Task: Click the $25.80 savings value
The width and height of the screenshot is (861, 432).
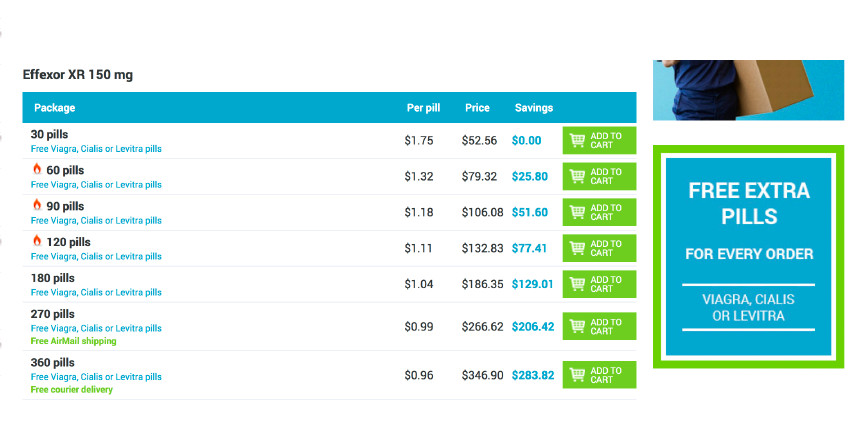Action: tap(530, 177)
